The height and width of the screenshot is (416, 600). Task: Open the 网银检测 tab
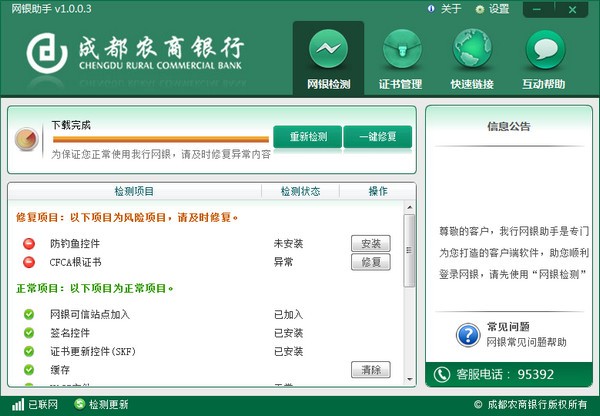328,58
